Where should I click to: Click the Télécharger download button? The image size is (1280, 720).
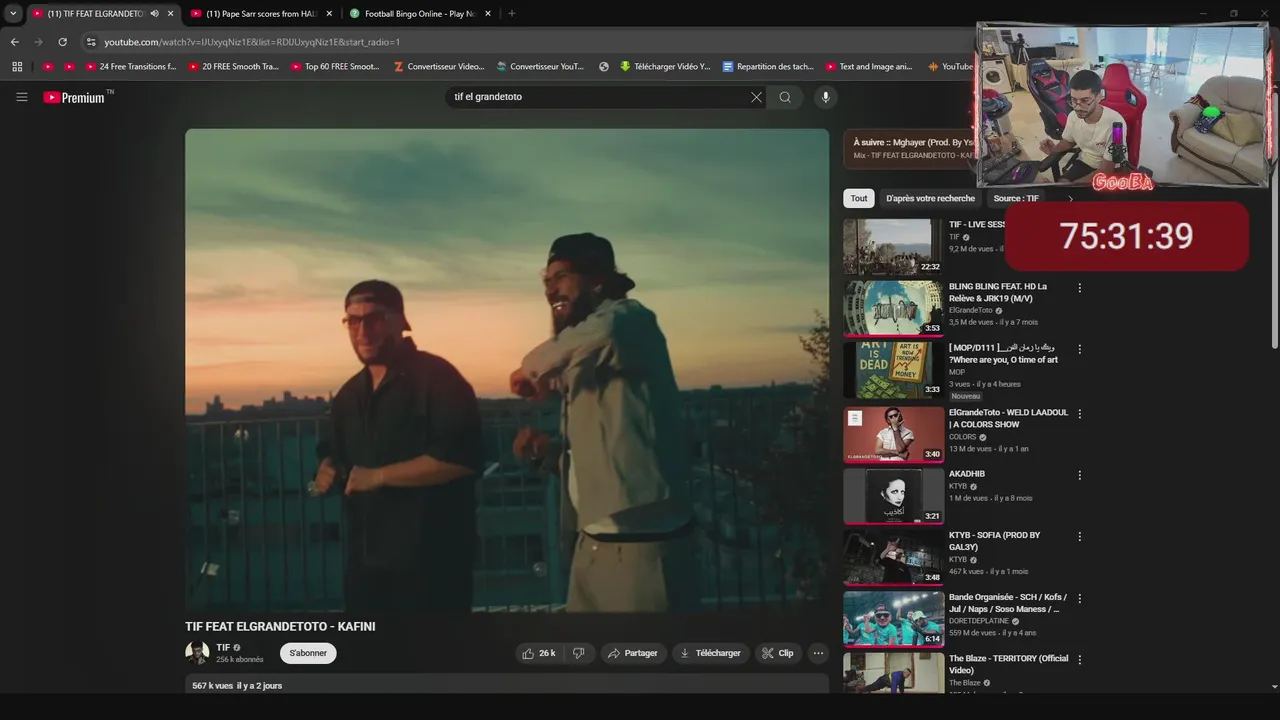(710, 653)
